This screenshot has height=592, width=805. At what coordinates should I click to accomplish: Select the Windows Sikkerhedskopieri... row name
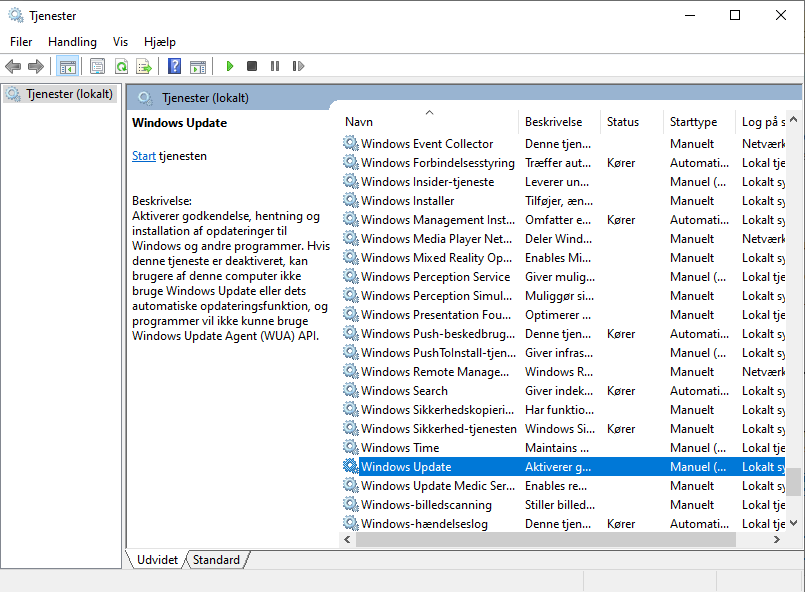[x=437, y=410]
